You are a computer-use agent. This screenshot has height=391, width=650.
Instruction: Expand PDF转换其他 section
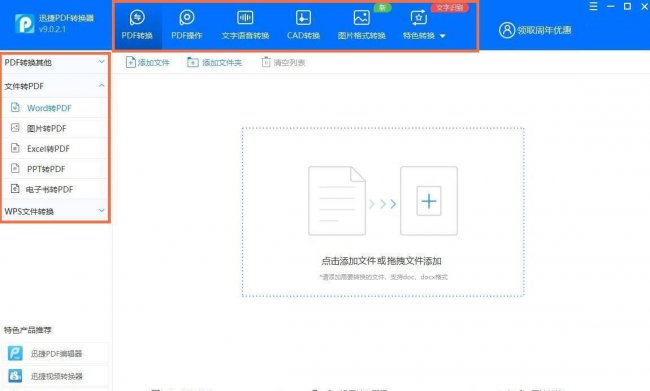55,63
